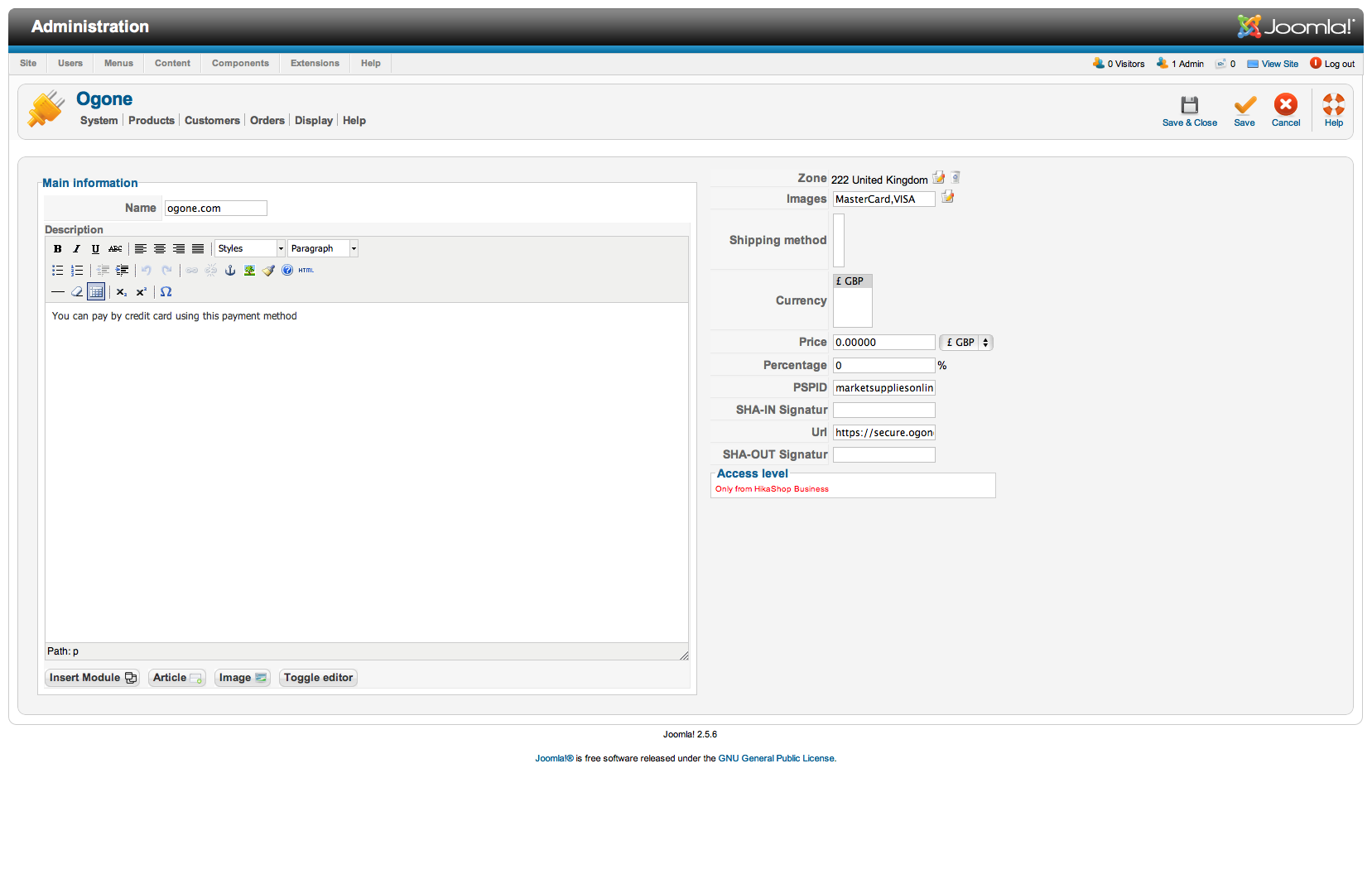Insert a hyperlink with the link icon
Screen dimensions: 1372x893
point(192,270)
